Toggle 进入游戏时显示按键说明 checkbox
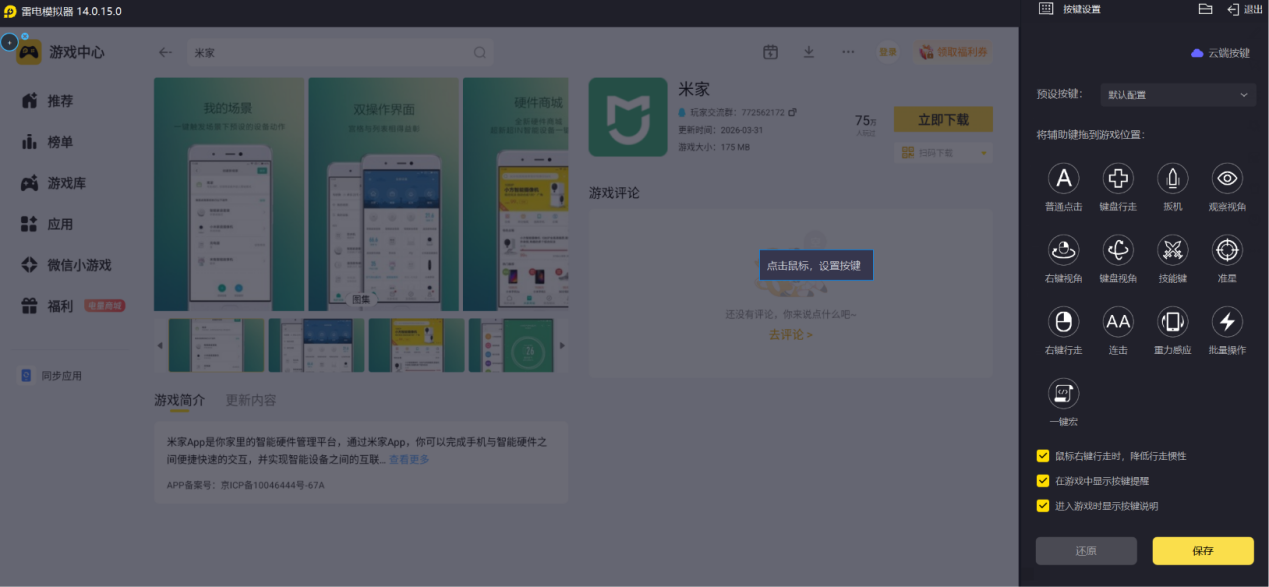 pos(1043,506)
